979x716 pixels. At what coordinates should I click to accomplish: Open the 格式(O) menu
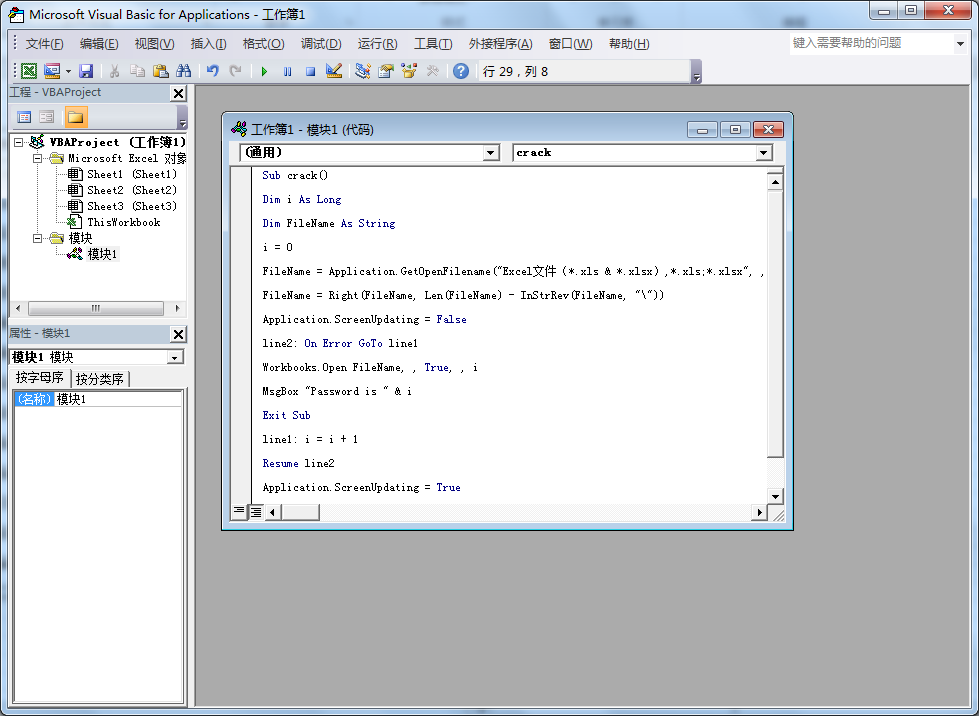[263, 44]
